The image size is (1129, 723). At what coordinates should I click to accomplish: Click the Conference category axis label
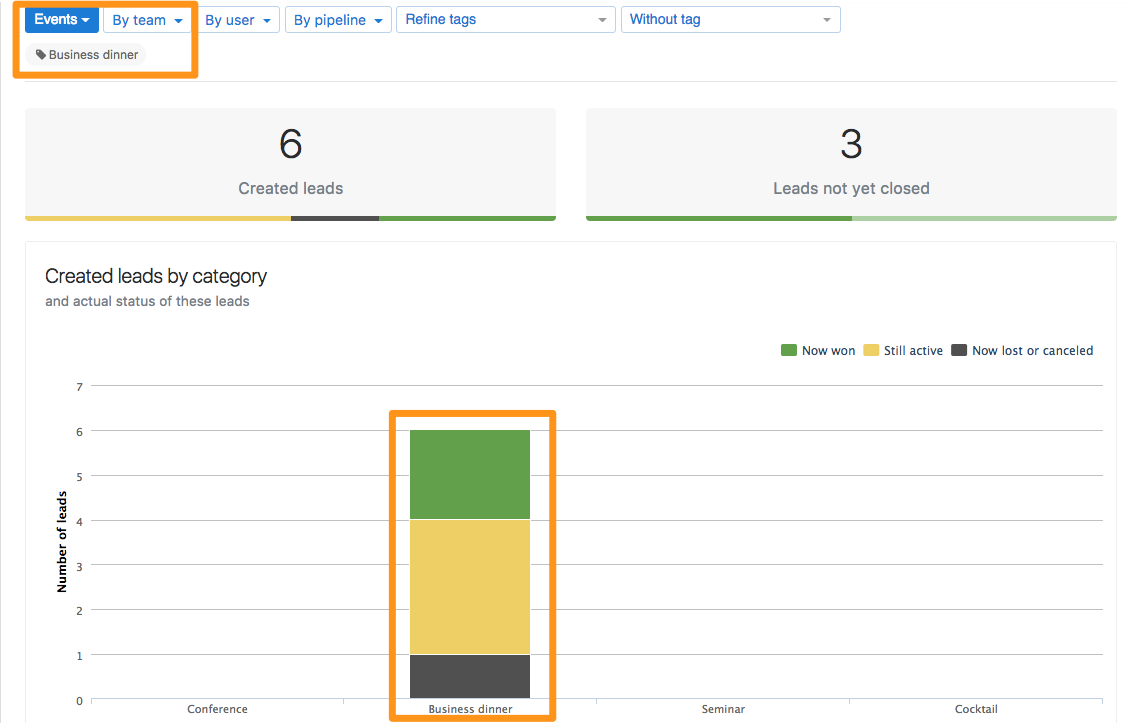tap(217, 709)
